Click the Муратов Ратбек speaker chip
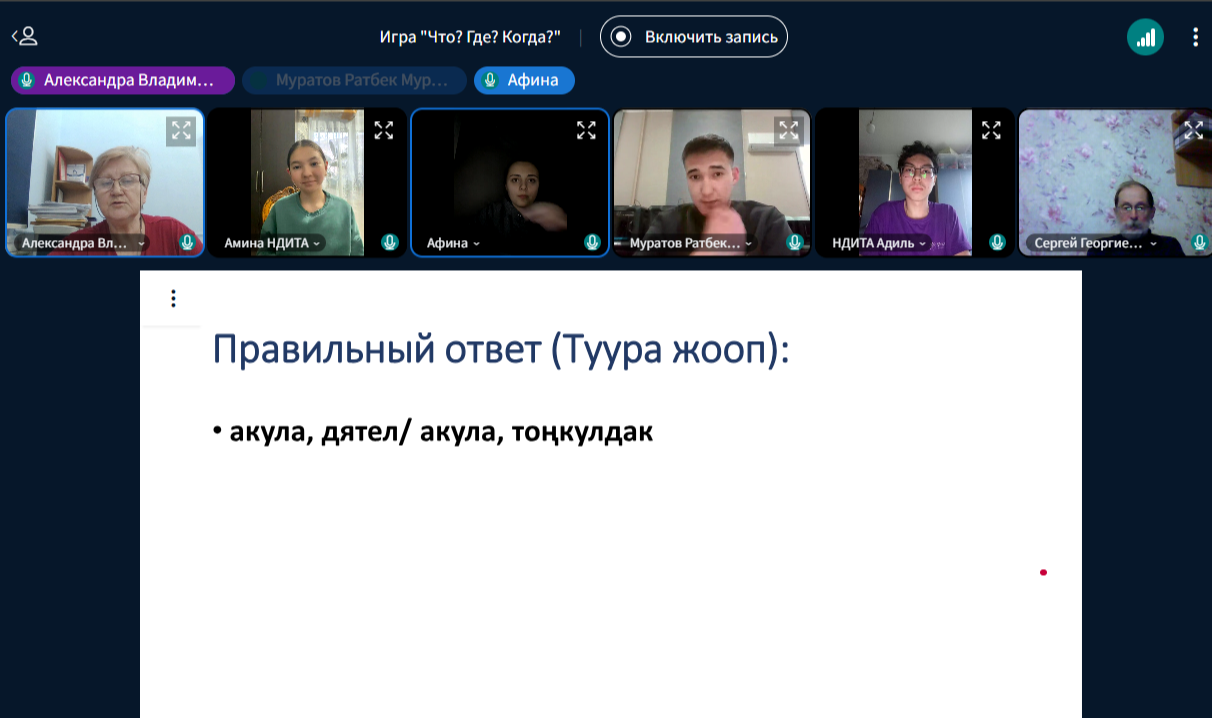Screen dimensions: 1212x718 pos(356,80)
